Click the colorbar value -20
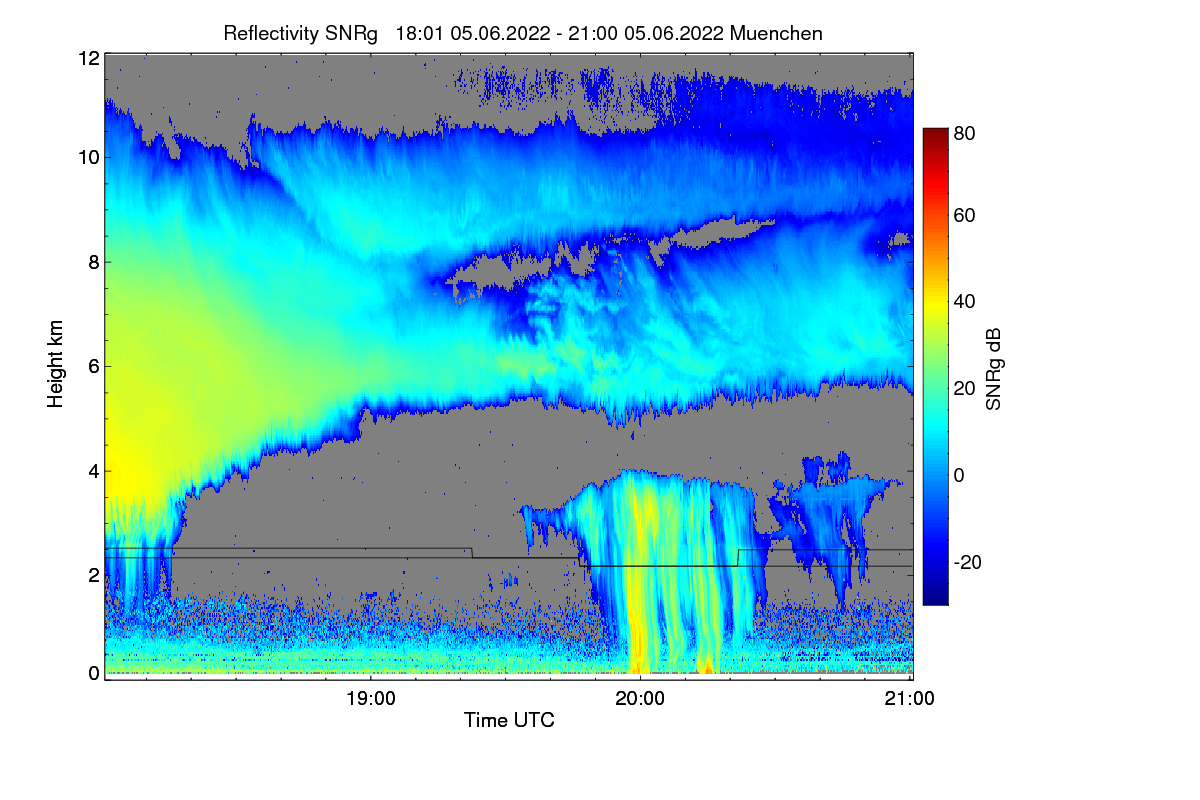Screen dimensions: 1200x800 click(x=968, y=562)
